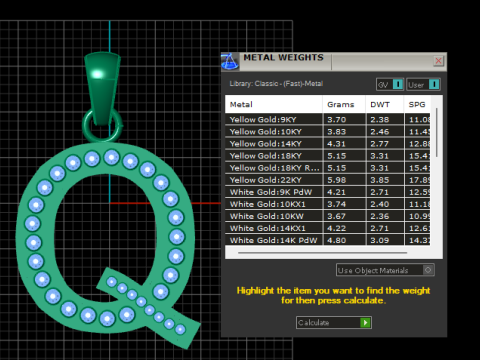Viewport: 480px width, 360px height.
Task: Select the White Gold:10KX1 row
Action: click(x=327, y=204)
